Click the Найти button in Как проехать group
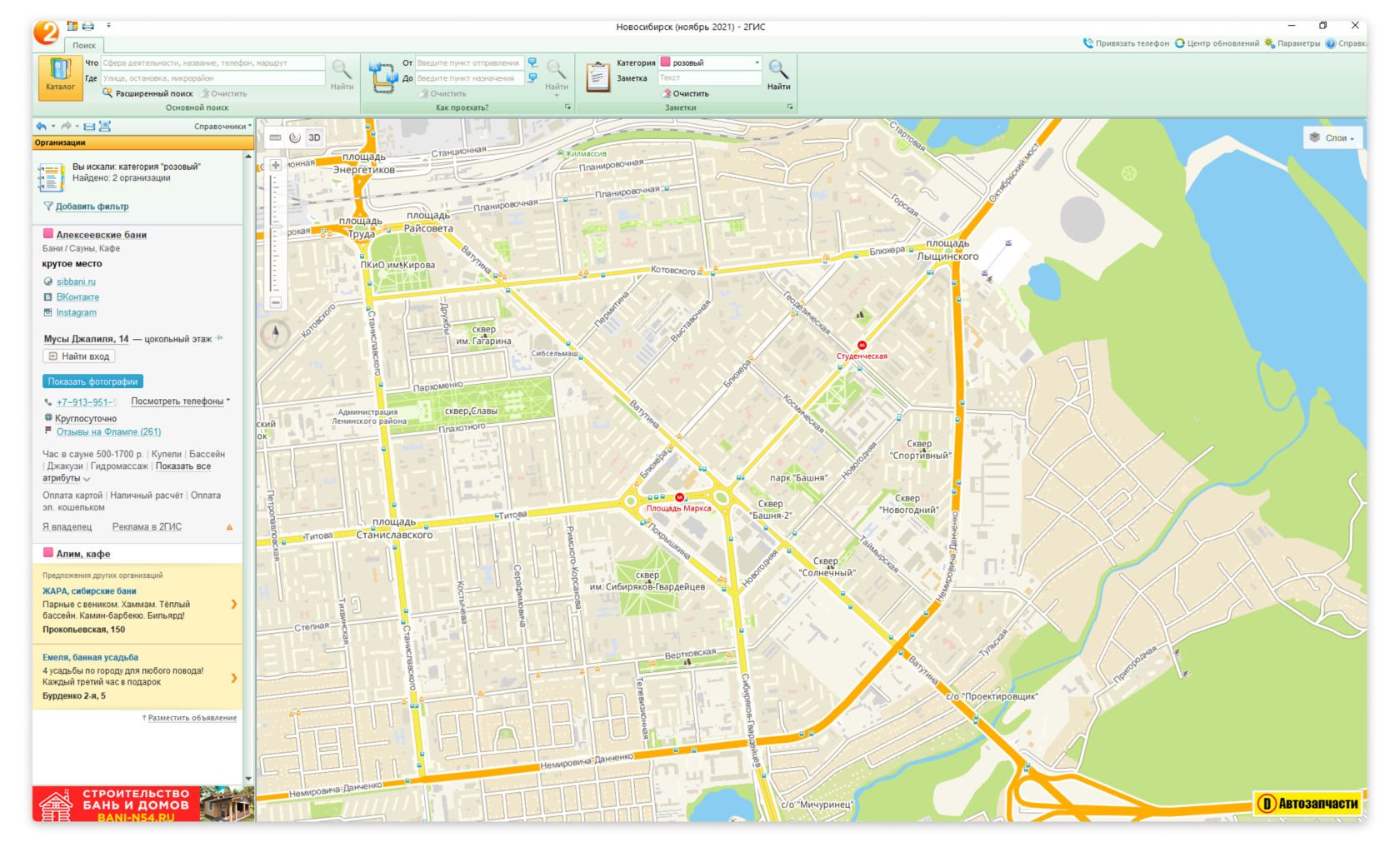Image resolution: width=1400 pixels, height=842 pixels. pyautogui.click(x=557, y=76)
